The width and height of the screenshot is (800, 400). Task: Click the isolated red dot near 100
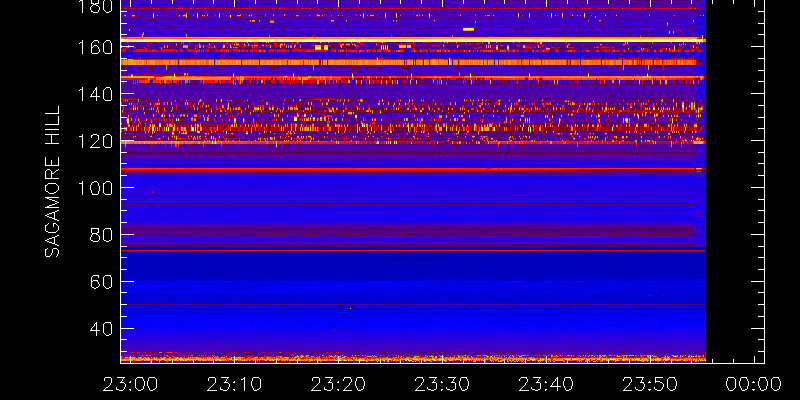(152, 192)
